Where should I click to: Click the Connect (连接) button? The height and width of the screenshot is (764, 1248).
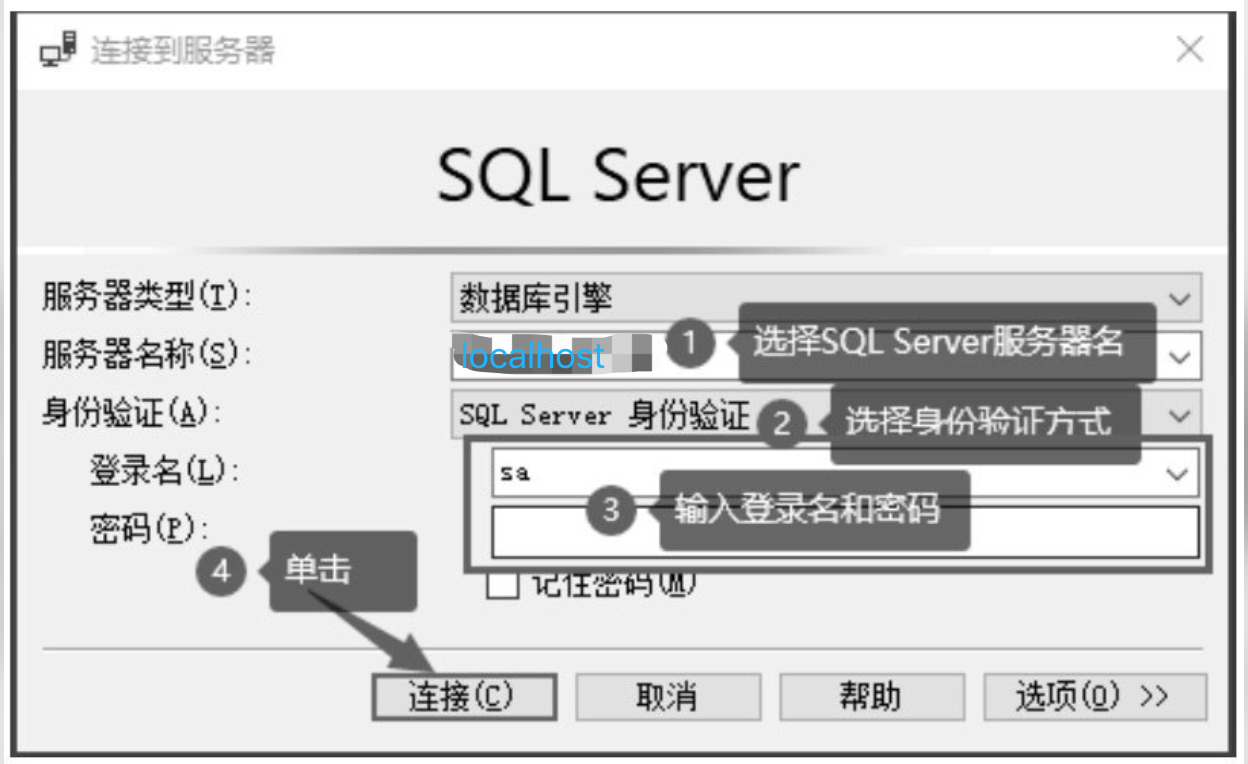(x=464, y=697)
